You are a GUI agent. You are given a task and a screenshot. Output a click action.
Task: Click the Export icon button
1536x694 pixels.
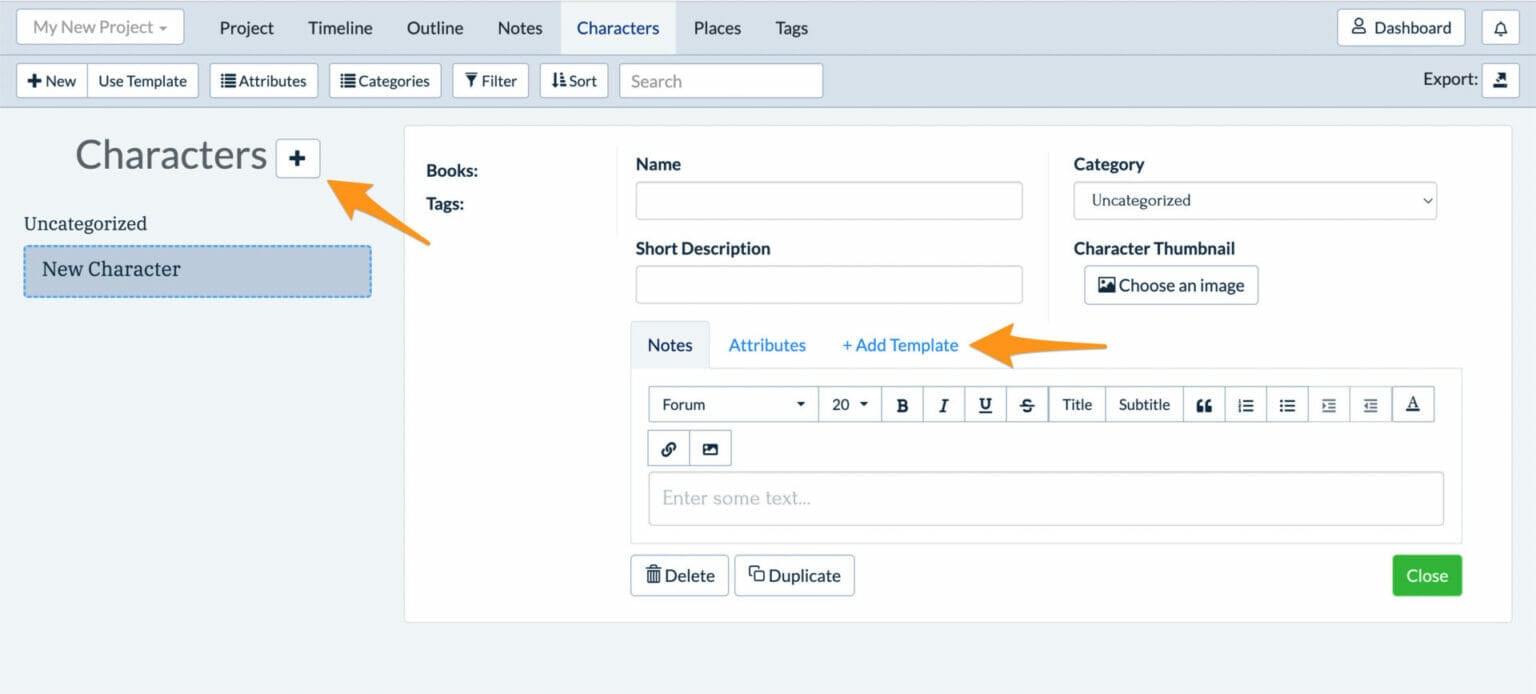click(x=1500, y=81)
